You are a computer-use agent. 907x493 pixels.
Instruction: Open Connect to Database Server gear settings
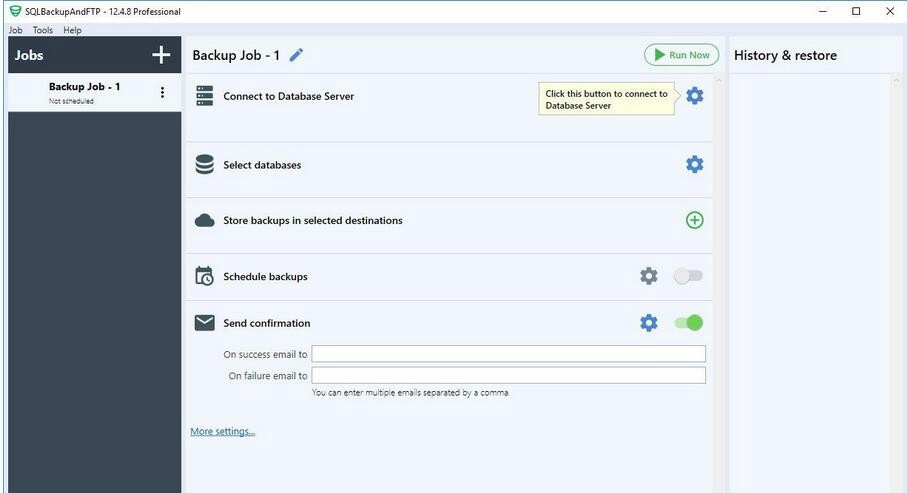[695, 95]
